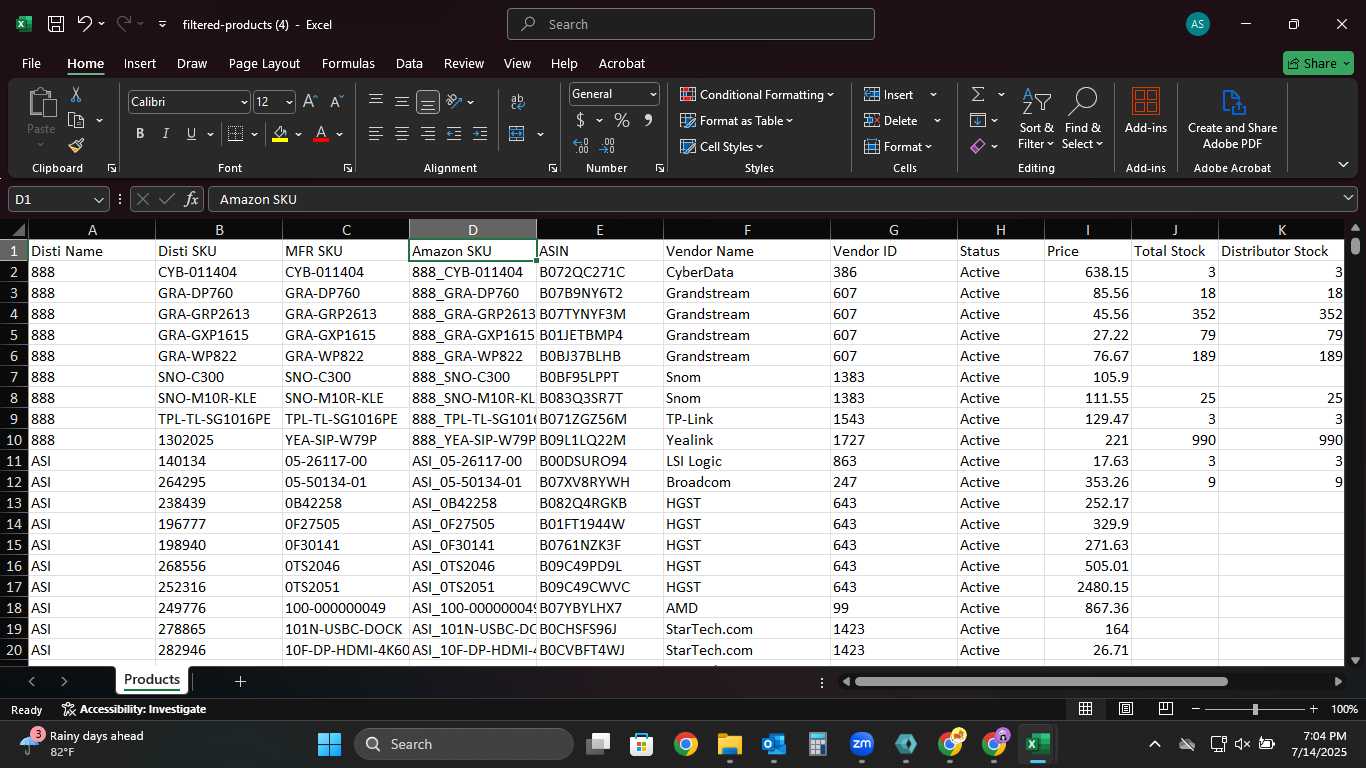1366x768 pixels.
Task: Apply Borders using the borders icon
Action: (x=235, y=134)
